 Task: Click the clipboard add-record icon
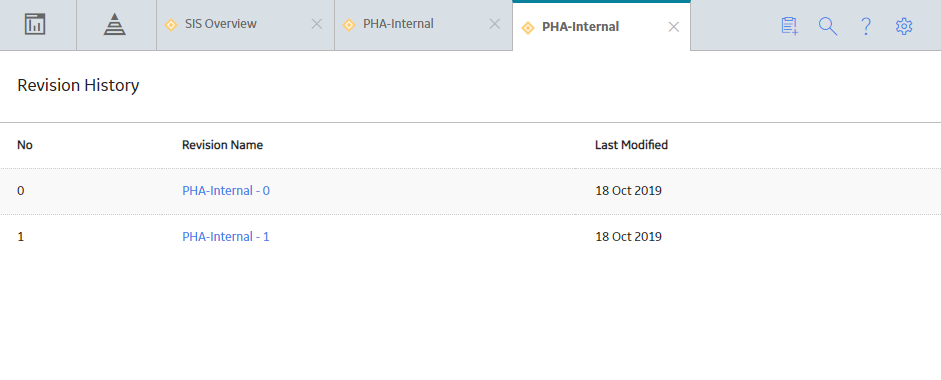click(x=789, y=26)
